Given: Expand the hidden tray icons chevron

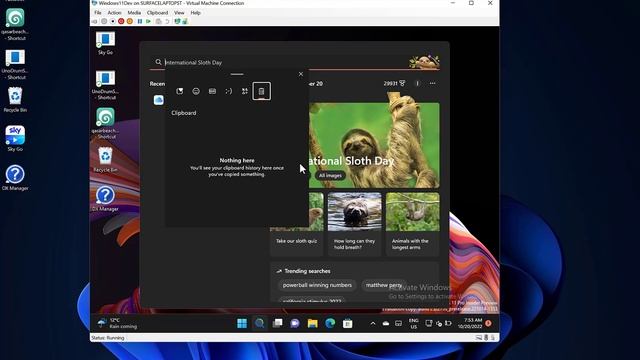Looking at the screenshot, I should point(373,323).
